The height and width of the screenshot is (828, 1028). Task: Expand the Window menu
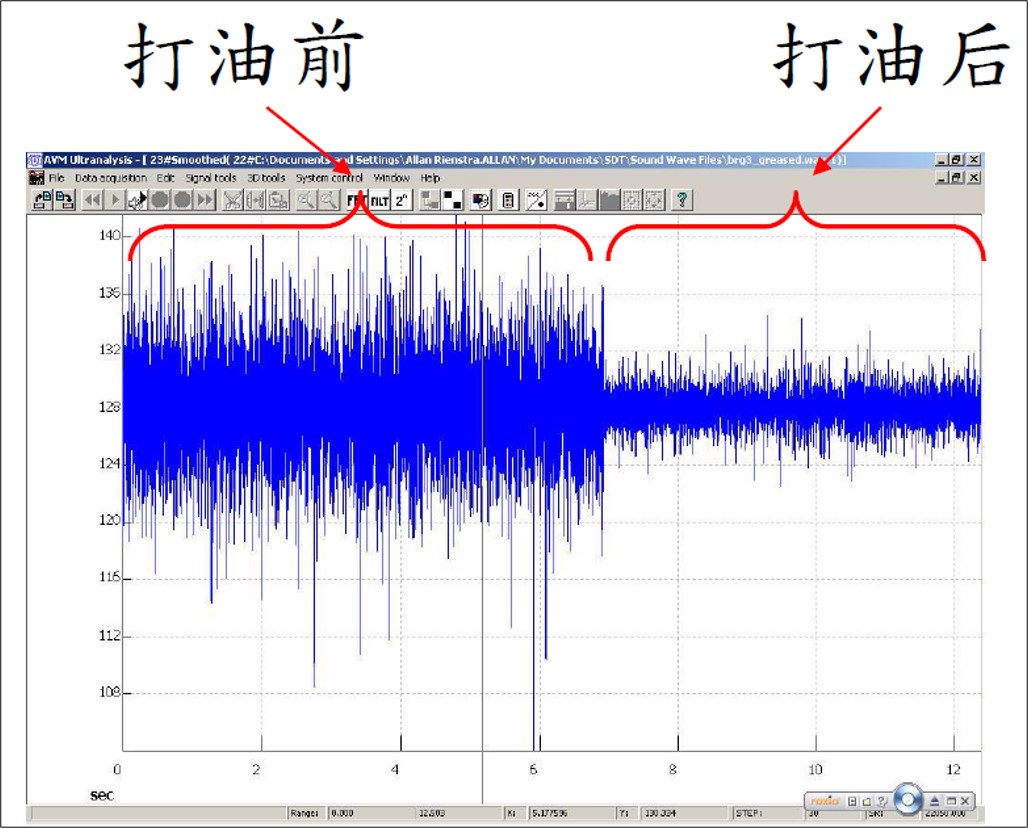[391, 178]
